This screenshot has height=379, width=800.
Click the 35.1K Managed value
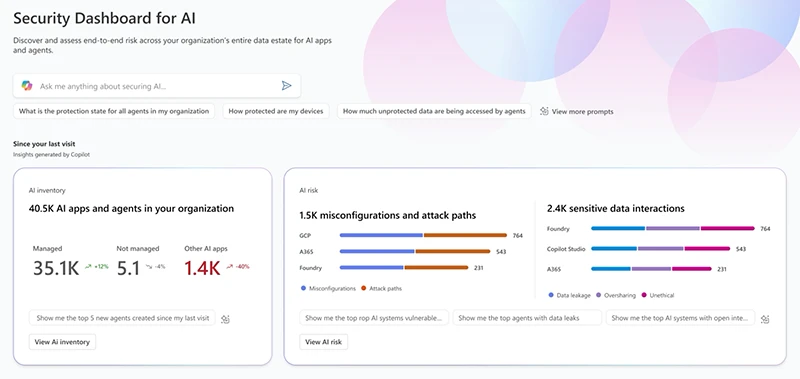[56, 268]
